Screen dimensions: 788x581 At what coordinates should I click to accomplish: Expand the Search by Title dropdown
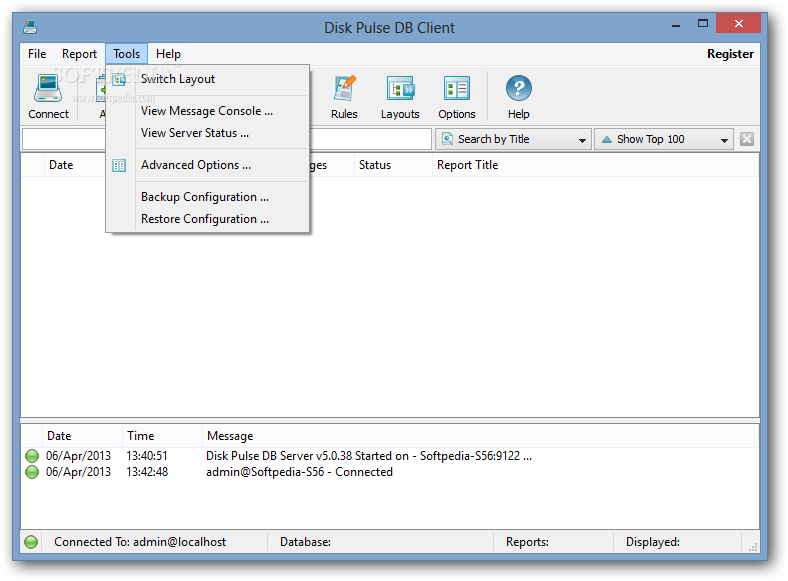[513, 139]
